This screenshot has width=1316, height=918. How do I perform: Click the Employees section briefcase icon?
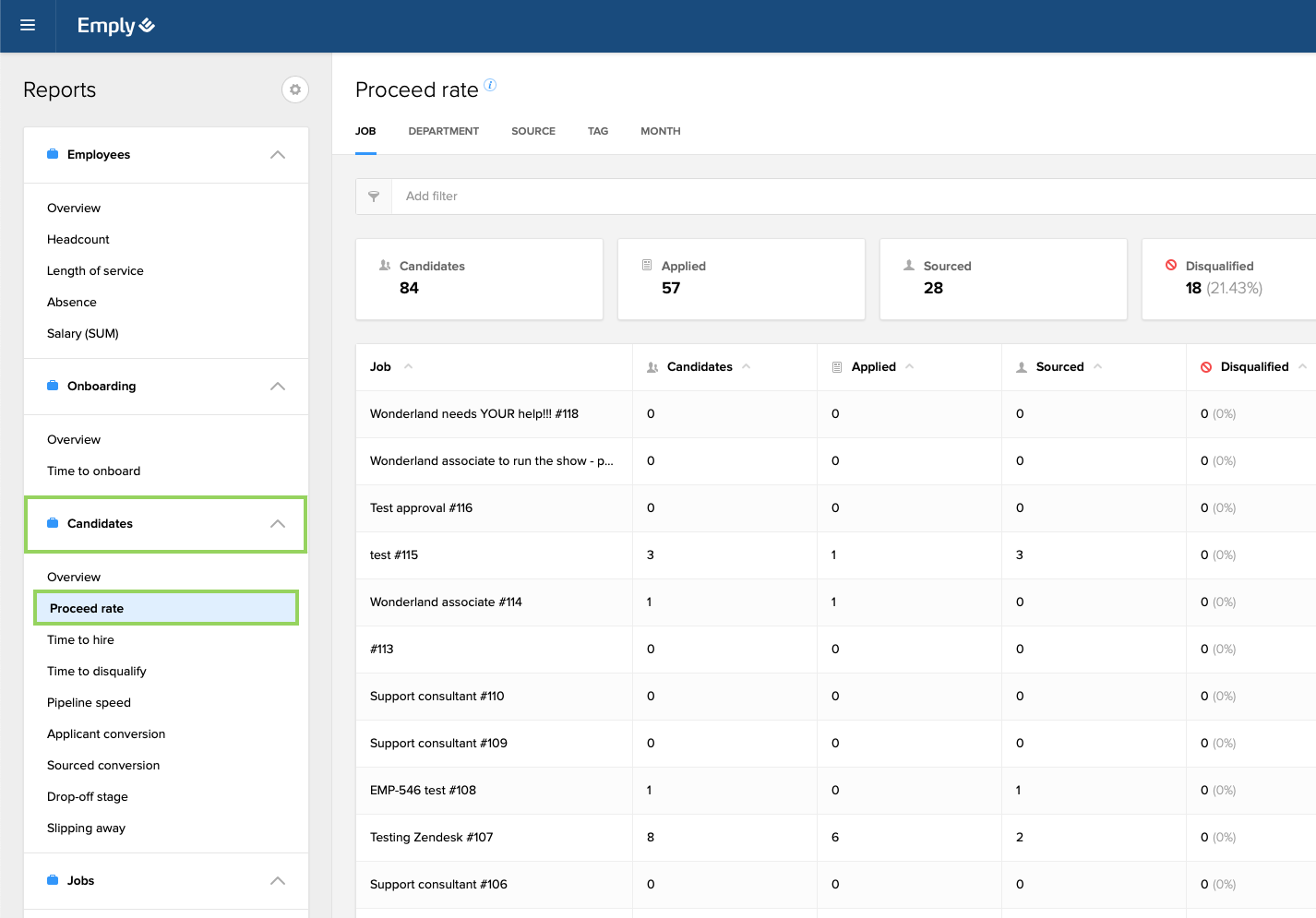point(53,154)
